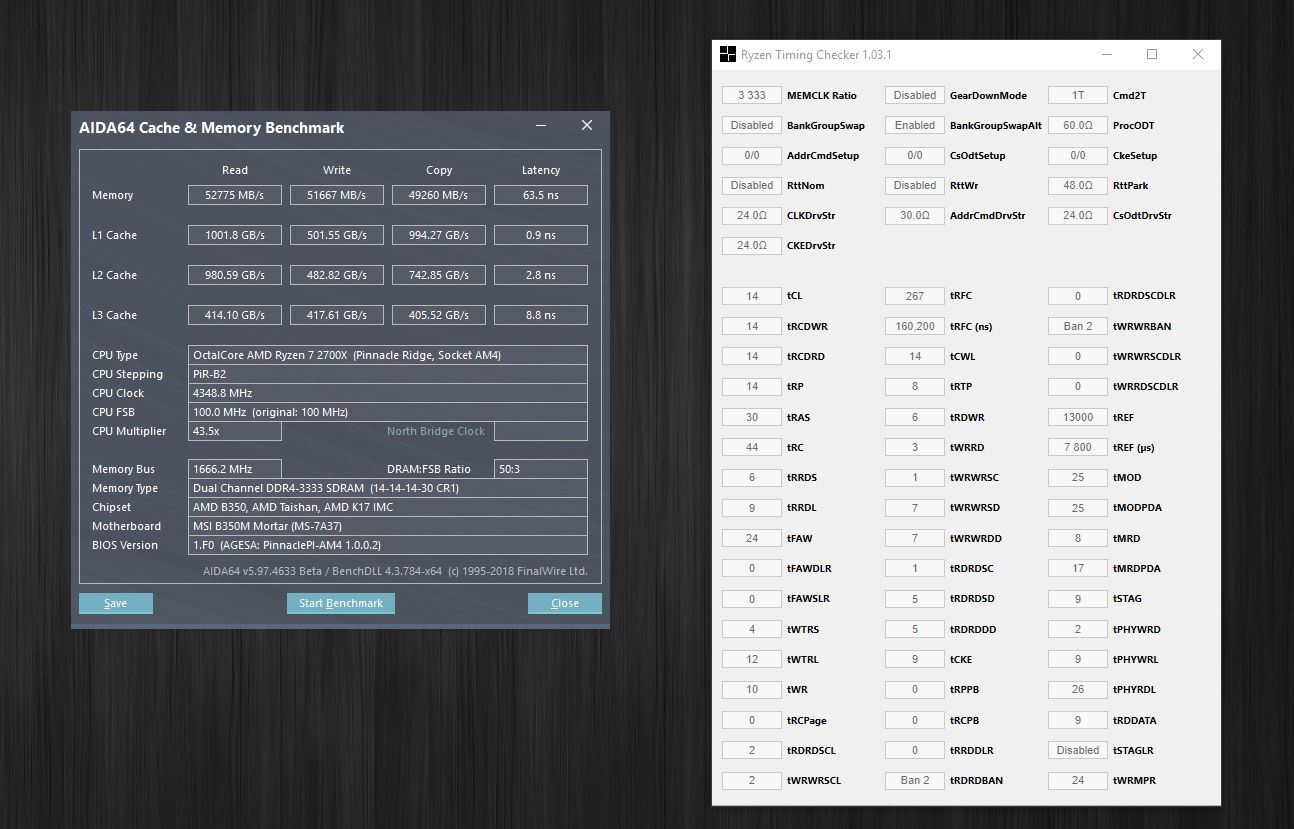Click tRFC value 267
Image resolution: width=1294 pixels, height=829 pixels.
[x=915, y=296]
